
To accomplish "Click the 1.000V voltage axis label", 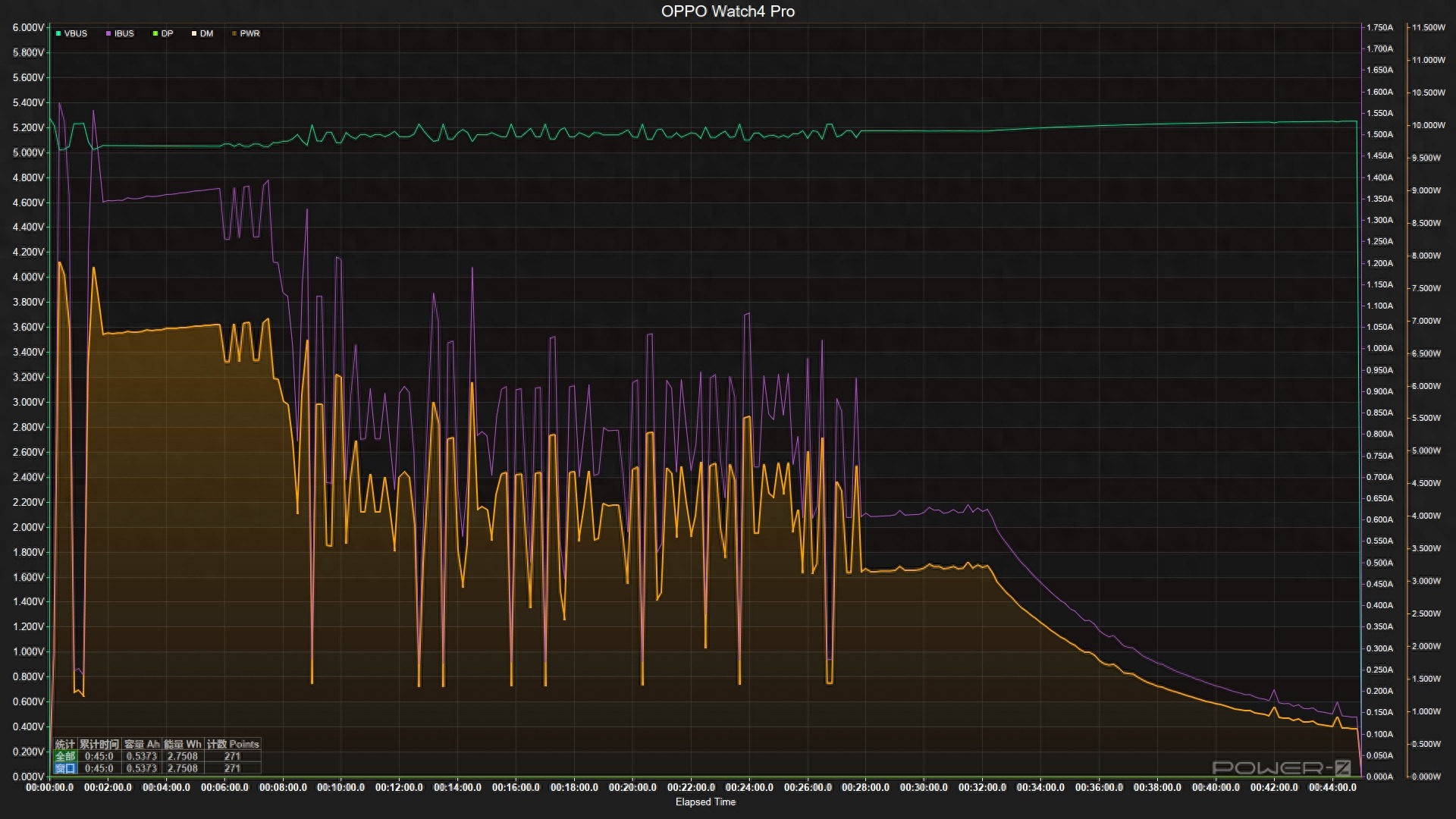I will (x=28, y=651).
